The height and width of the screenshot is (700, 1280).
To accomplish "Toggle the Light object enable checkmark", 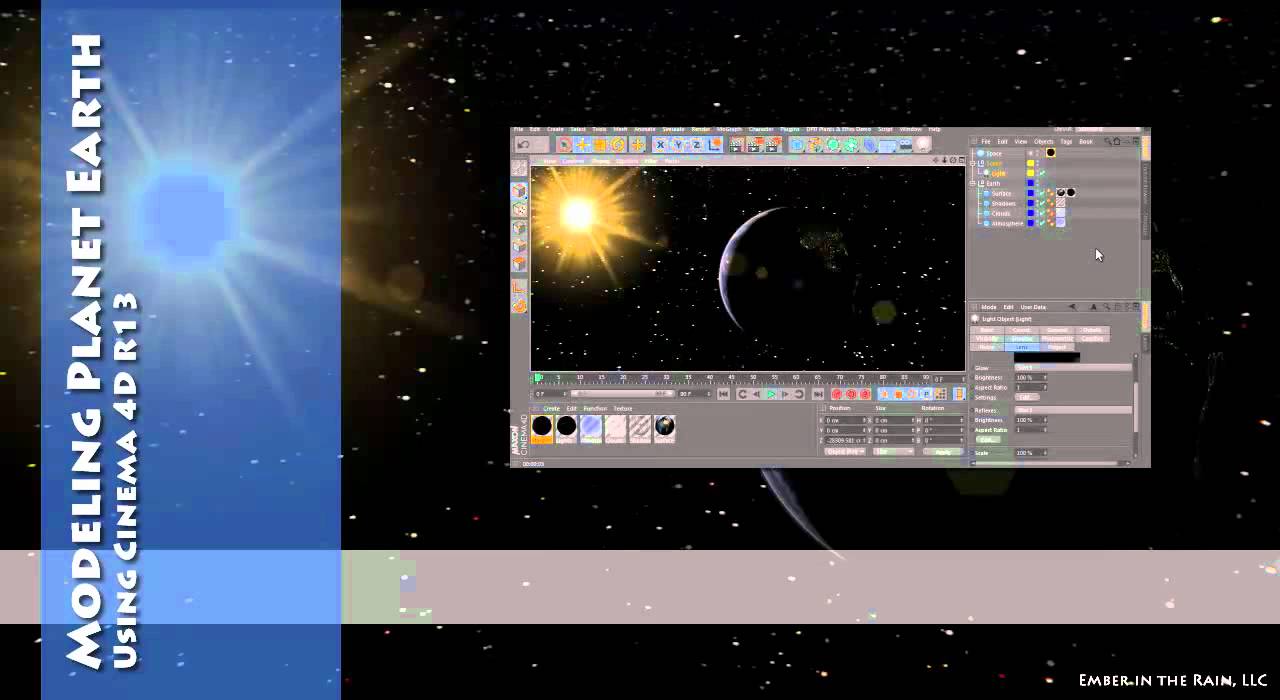I will pyautogui.click(x=1043, y=173).
